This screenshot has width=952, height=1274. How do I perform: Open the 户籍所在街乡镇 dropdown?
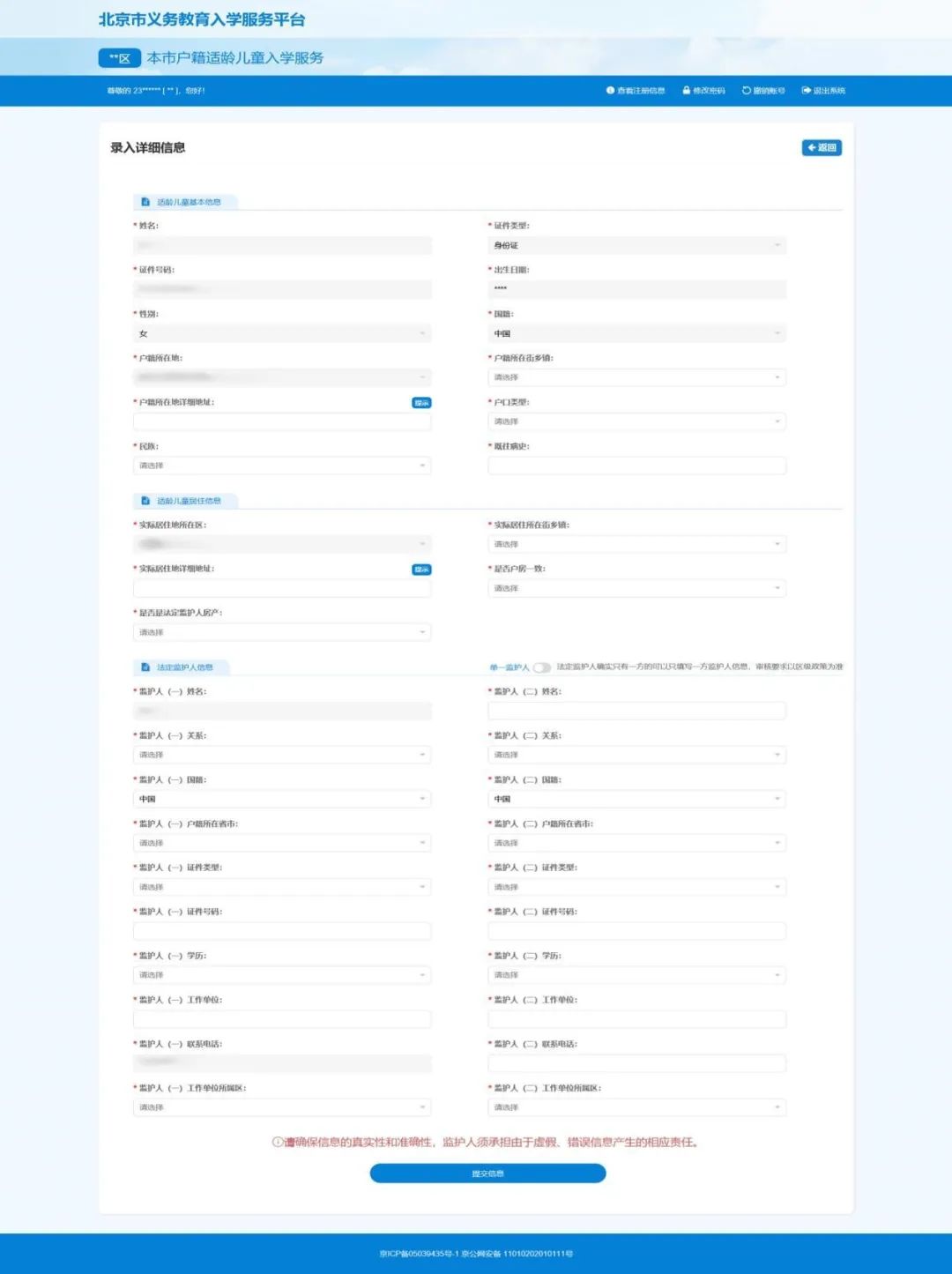[636, 377]
